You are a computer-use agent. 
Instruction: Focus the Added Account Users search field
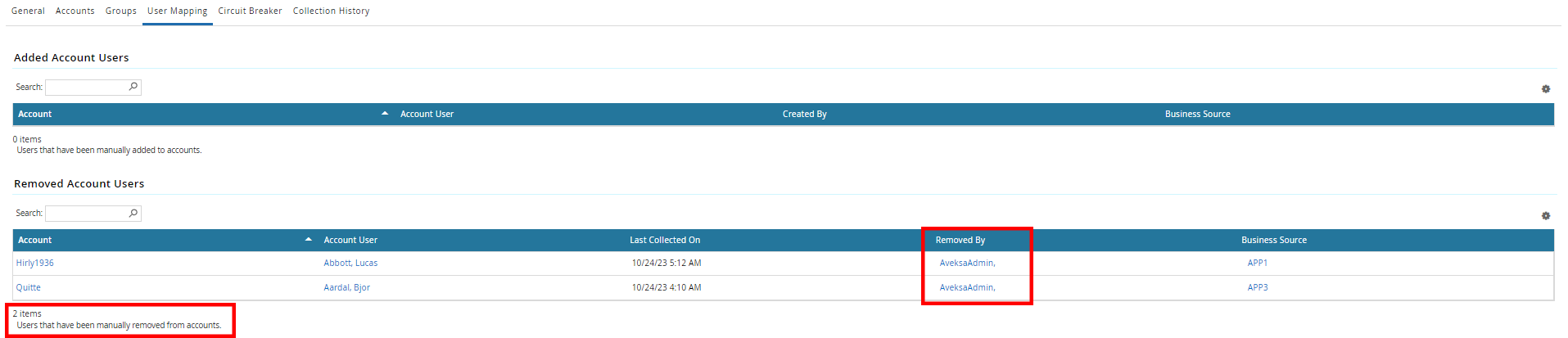[86, 88]
